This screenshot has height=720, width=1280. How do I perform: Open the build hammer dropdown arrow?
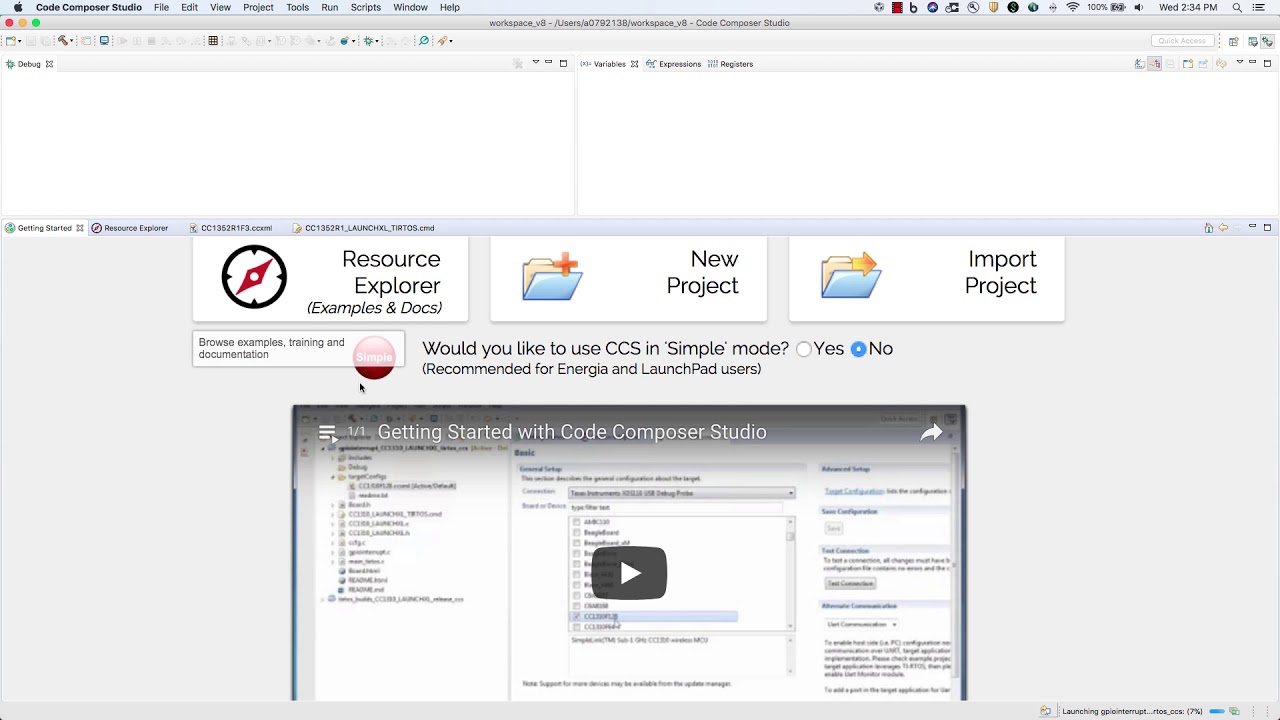72,41
